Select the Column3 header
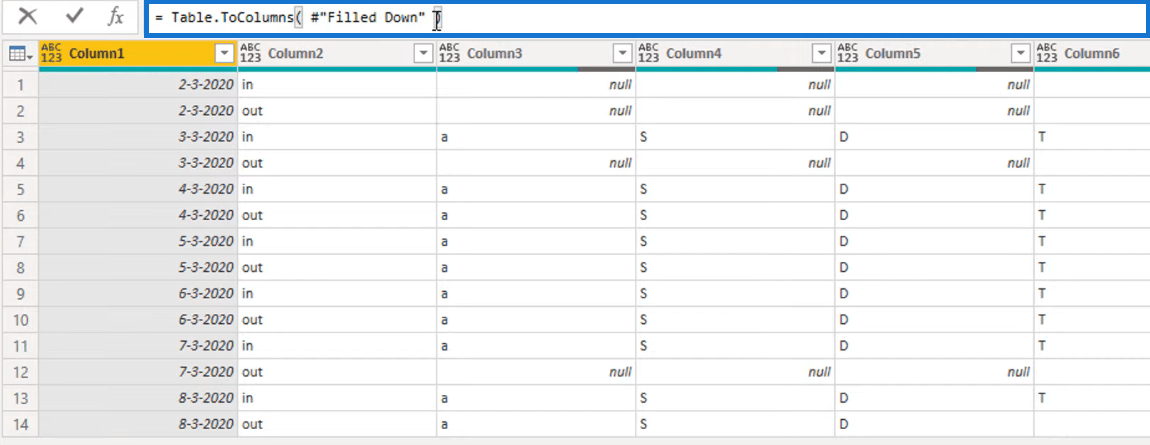The width and height of the screenshot is (1150, 445). pos(537,54)
